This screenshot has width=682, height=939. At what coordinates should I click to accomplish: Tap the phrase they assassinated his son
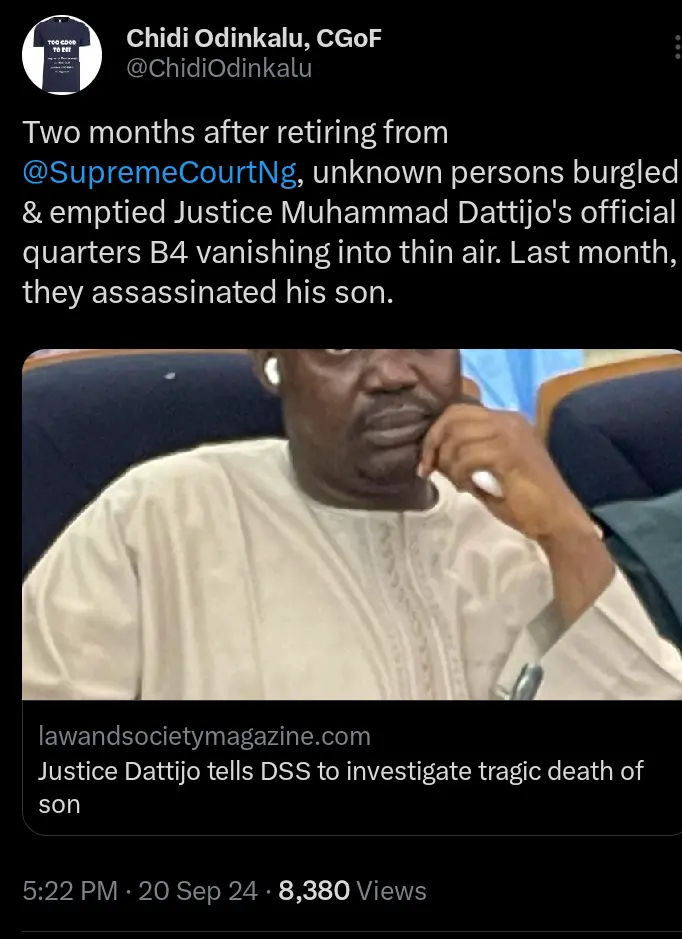tap(208, 292)
